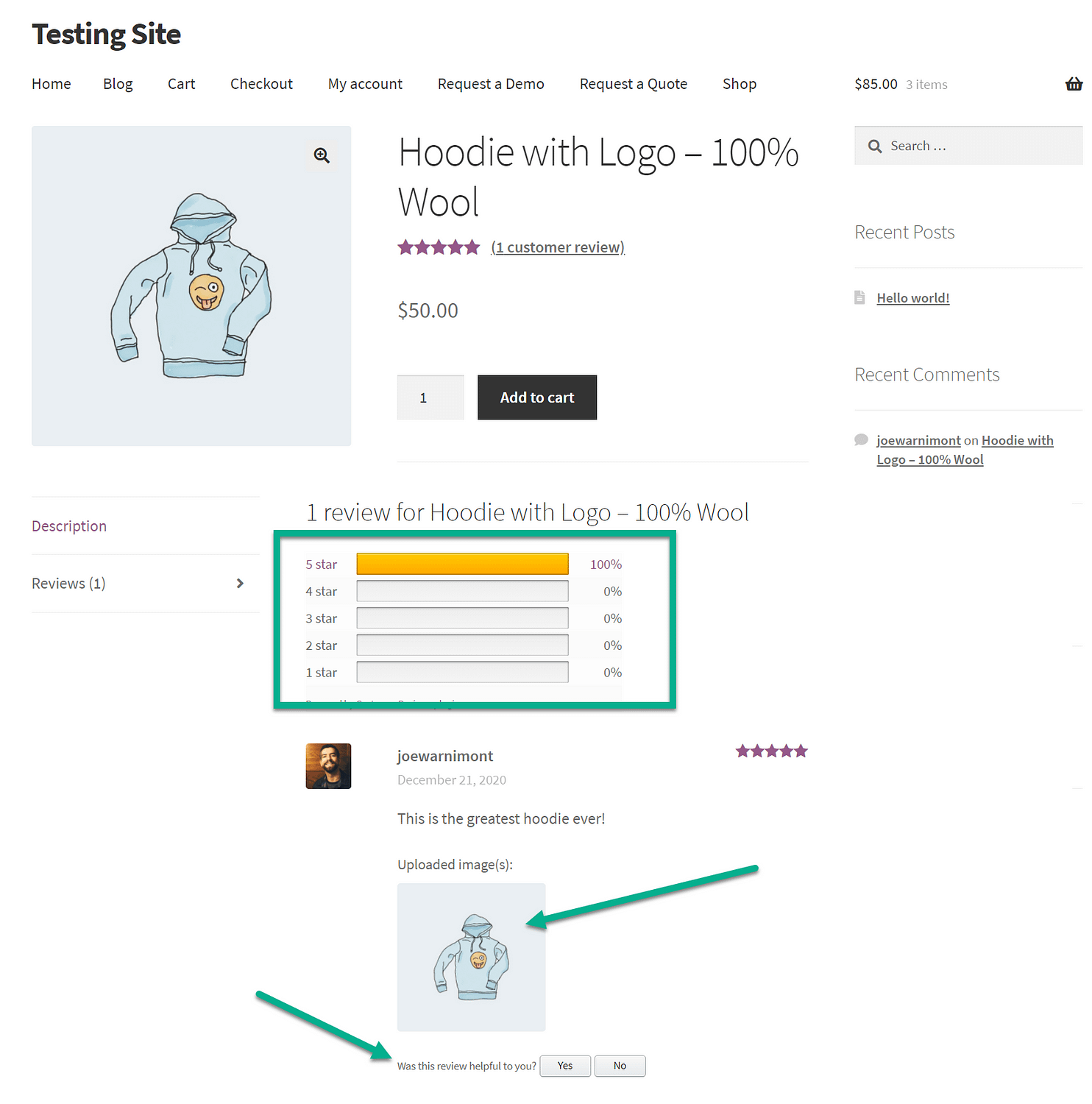The width and height of the screenshot is (1092, 1104).
Task: Click the comment bubble icon beside joewarnimont
Action: 861,440
